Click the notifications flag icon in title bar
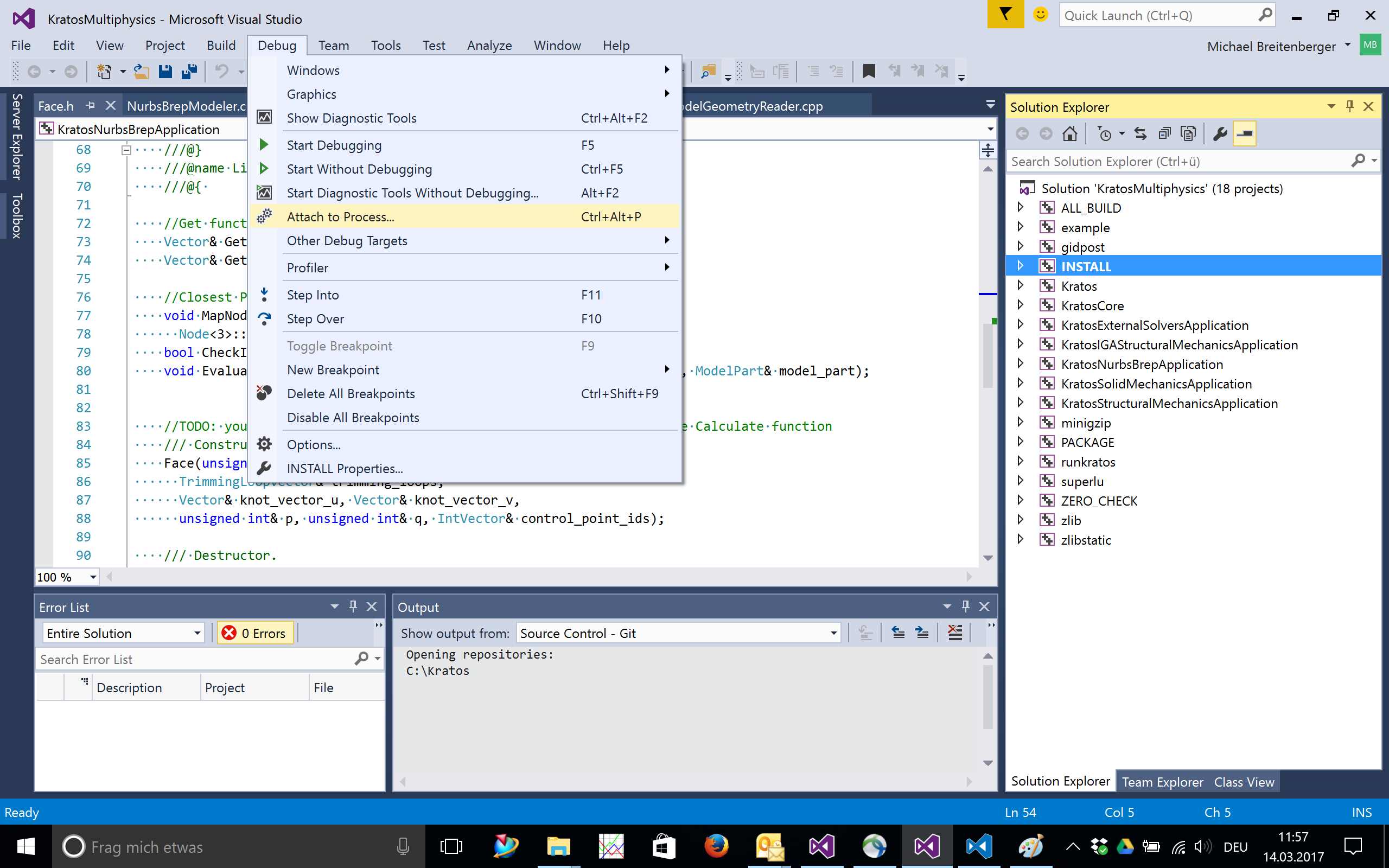The width and height of the screenshot is (1389, 868). [x=1005, y=14]
